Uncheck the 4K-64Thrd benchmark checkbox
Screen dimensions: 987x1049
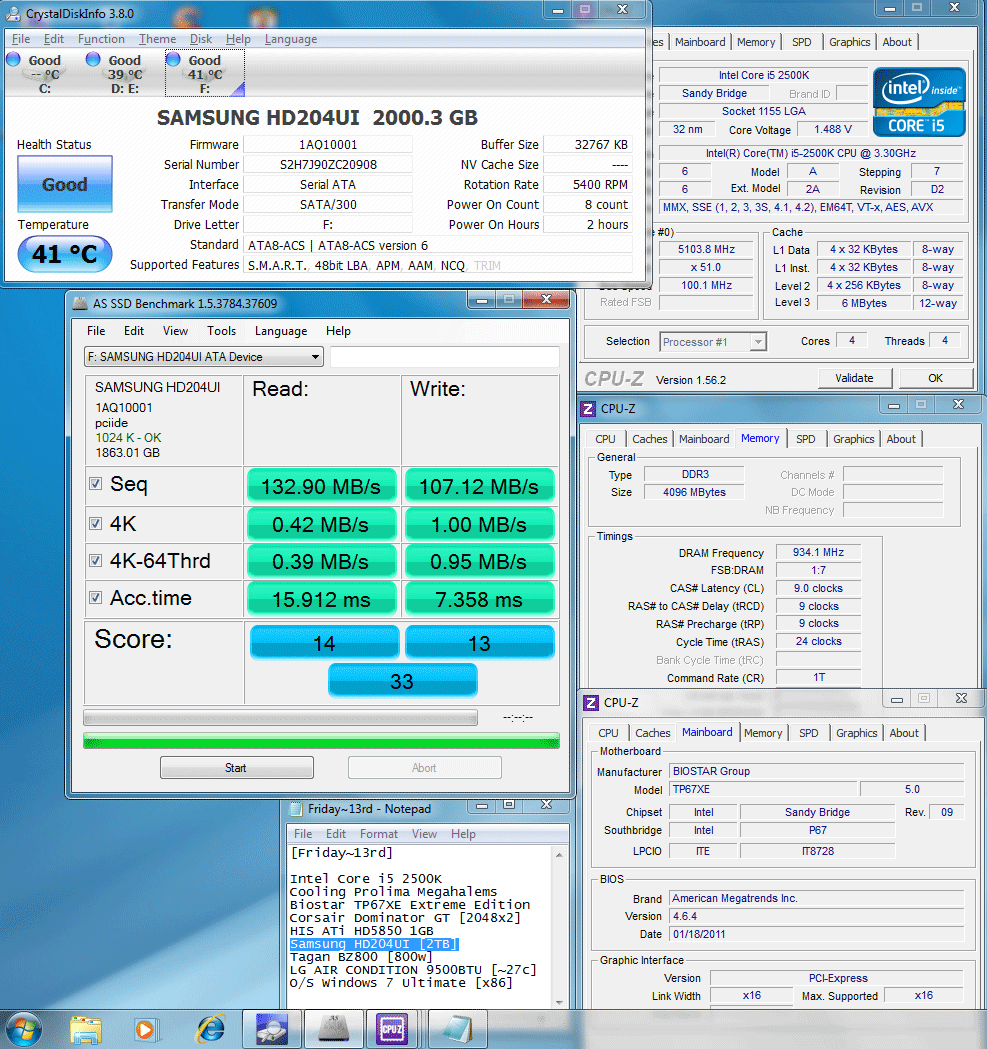tap(96, 560)
